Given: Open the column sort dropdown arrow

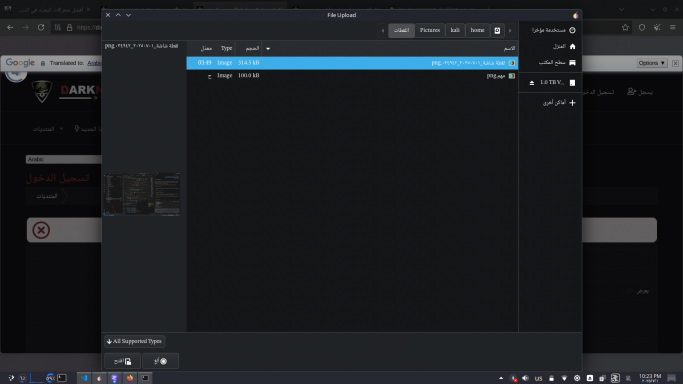Looking at the screenshot, I should coord(268,49).
